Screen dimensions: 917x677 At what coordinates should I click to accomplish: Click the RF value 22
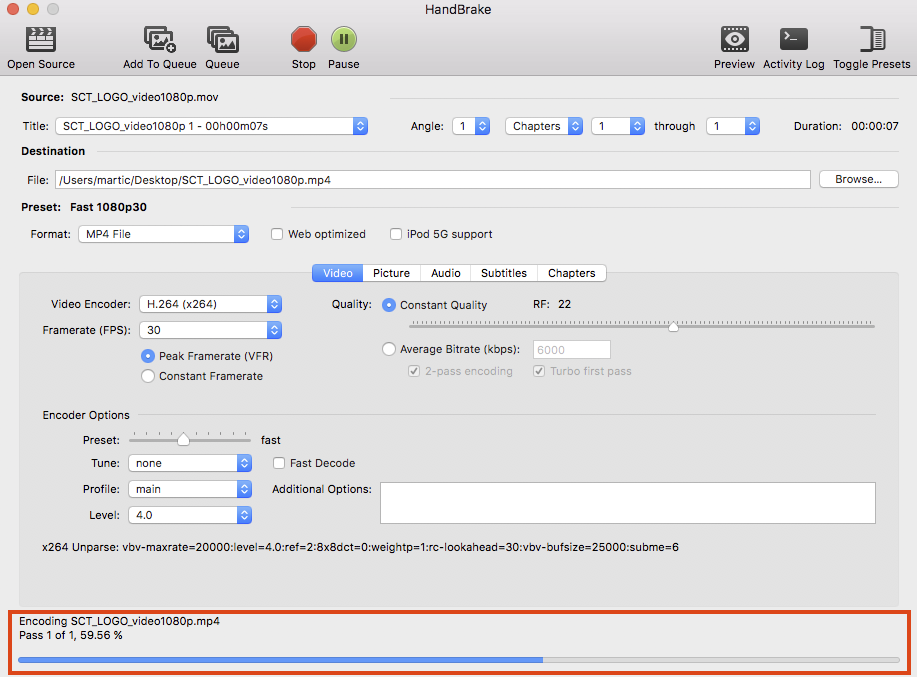[x=564, y=304]
